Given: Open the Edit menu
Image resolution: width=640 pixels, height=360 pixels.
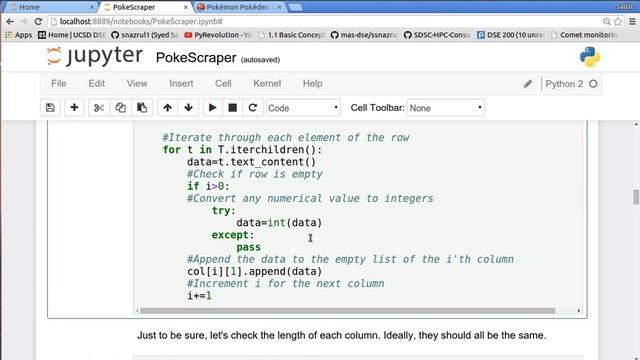Looking at the screenshot, I should click(97, 84).
